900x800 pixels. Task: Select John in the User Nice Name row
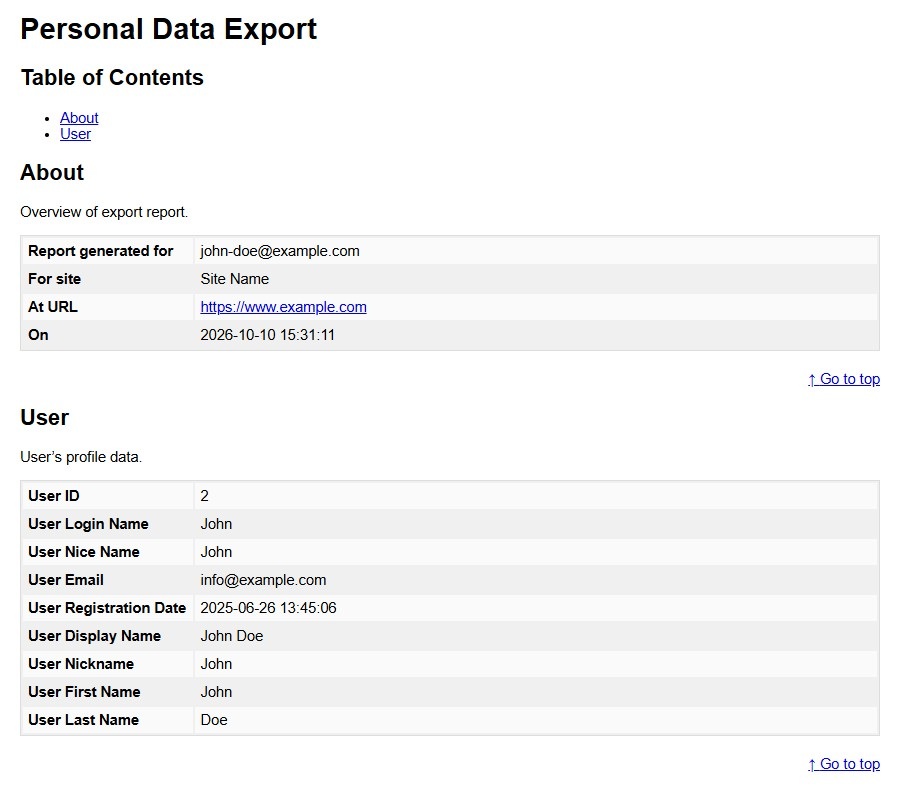coord(216,552)
